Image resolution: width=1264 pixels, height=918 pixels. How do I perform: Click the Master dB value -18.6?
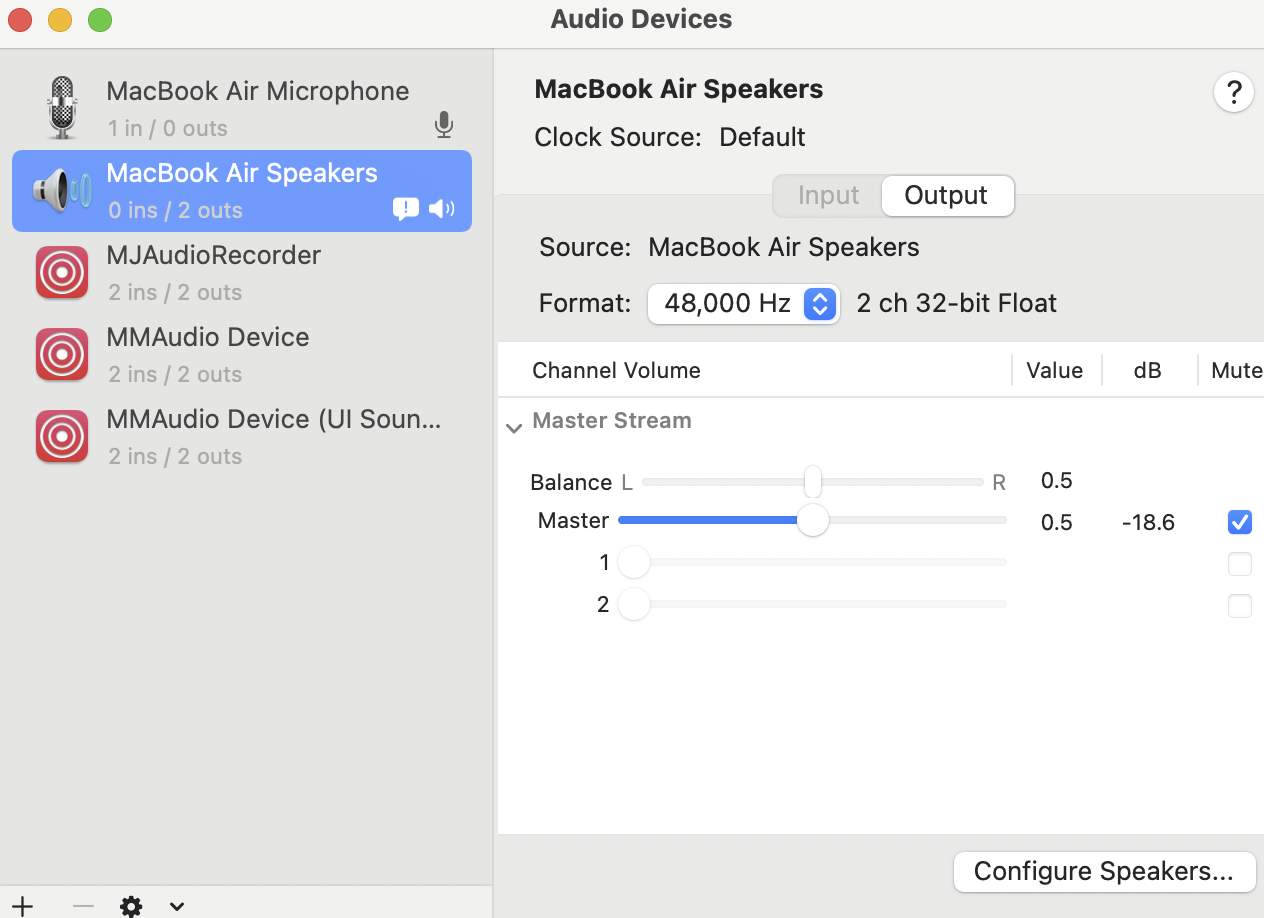pyautogui.click(x=1148, y=522)
